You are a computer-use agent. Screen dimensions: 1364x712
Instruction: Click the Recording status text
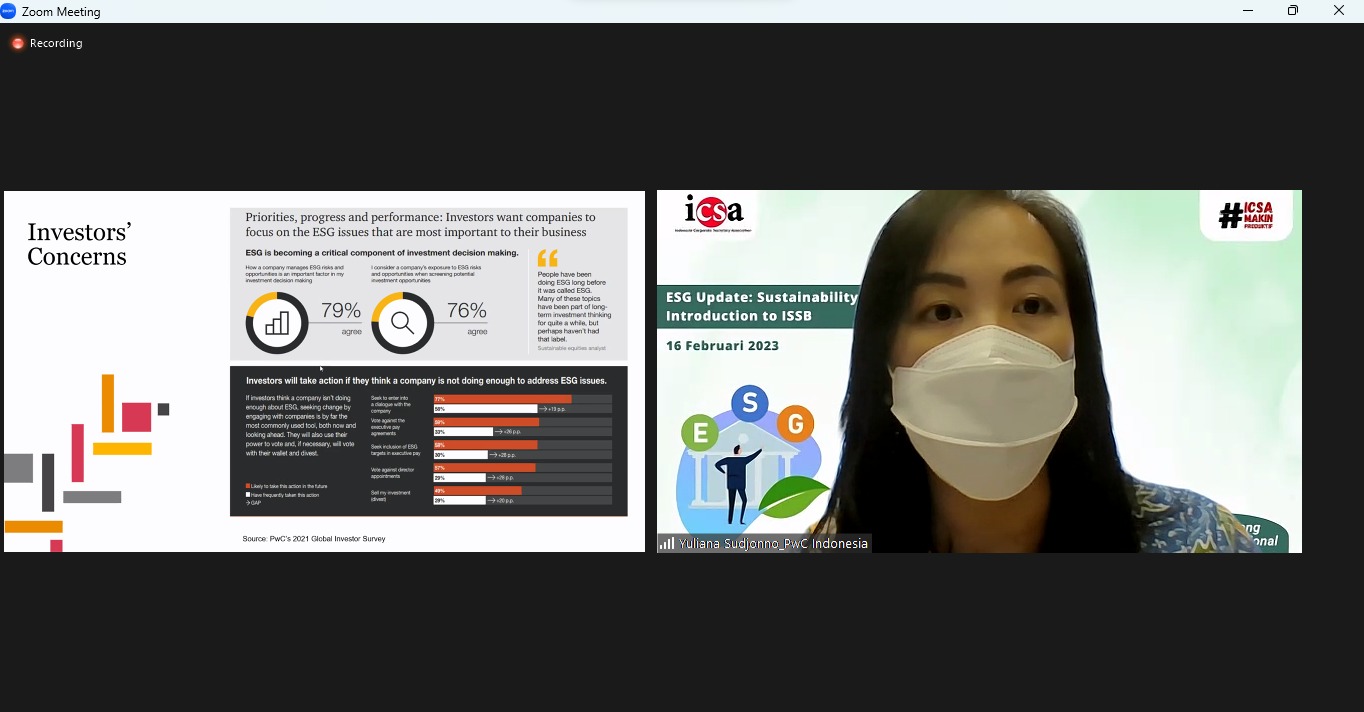(56, 43)
